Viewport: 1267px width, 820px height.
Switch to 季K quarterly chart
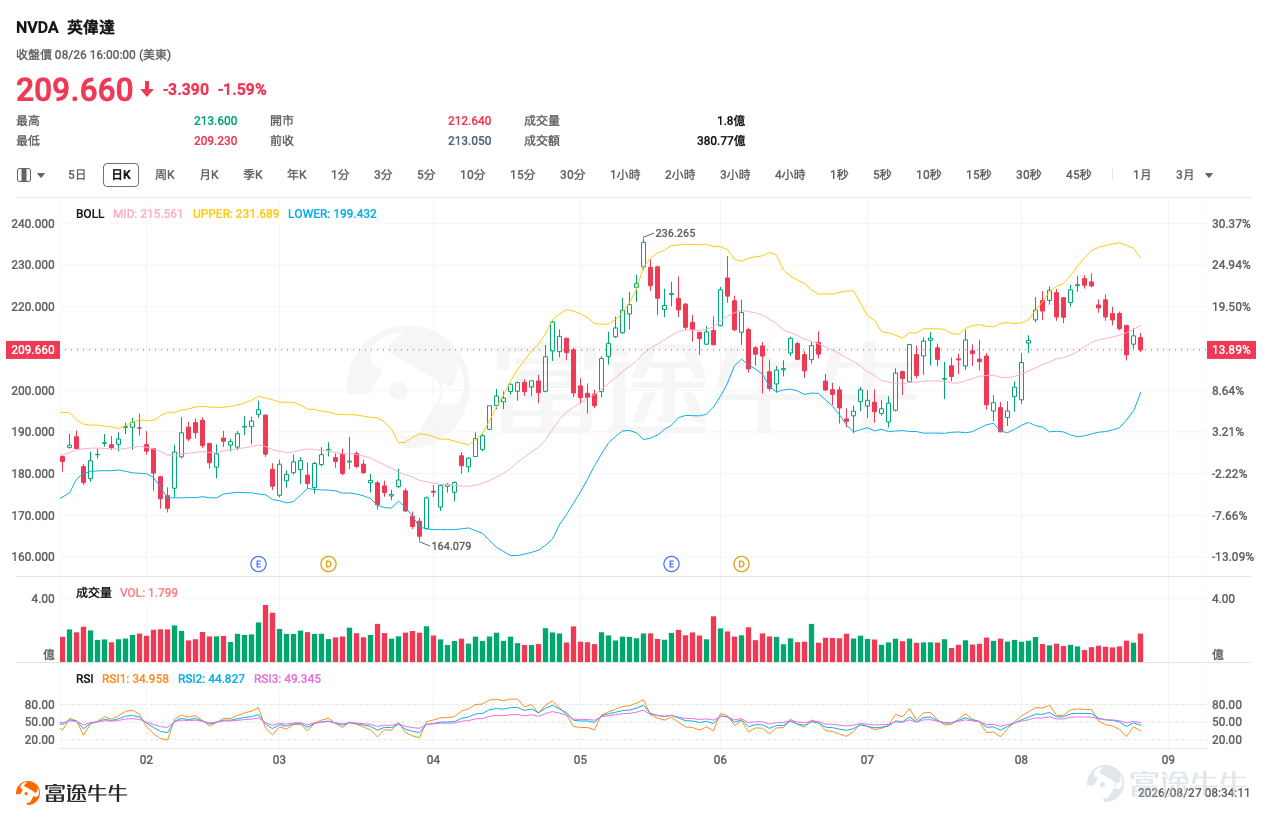pyautogui.click(x=253, y=175)
